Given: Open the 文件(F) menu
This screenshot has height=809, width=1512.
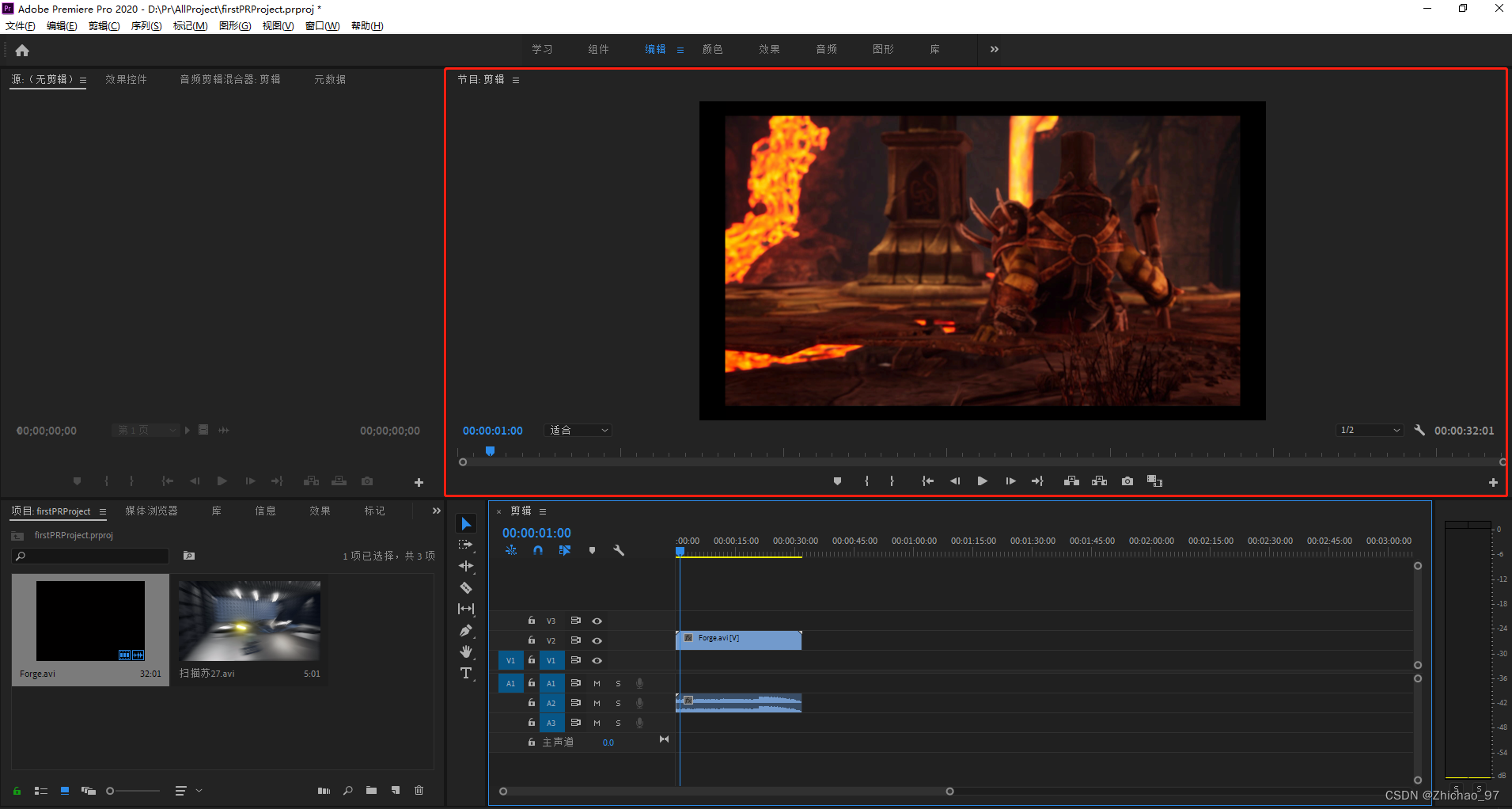Looking at the screenshot, I should [21, 26].
